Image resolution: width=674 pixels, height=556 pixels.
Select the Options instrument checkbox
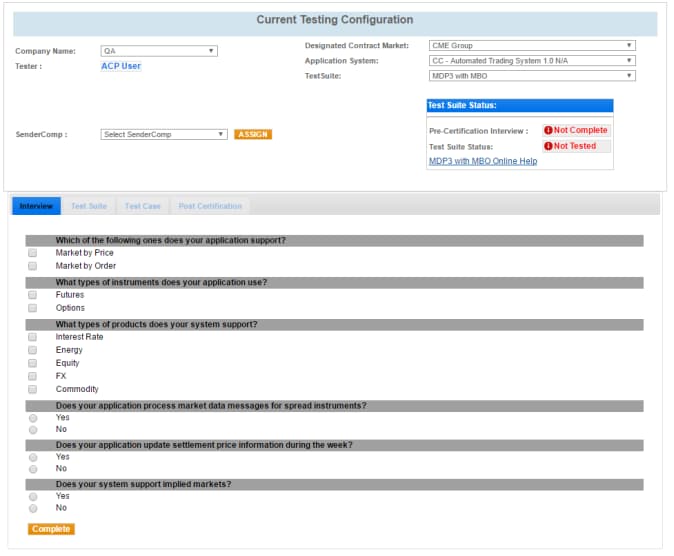coord(33,308)
